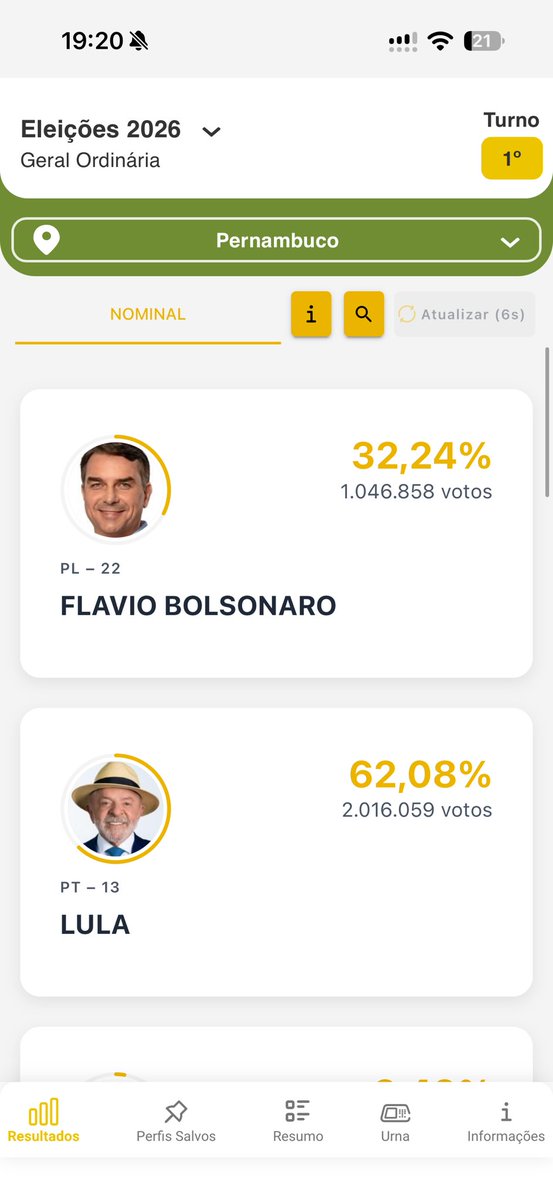Open the Urna ballot box icon
The height and width of the screenshot is (1200, 553).
(x=395, y=1112)
